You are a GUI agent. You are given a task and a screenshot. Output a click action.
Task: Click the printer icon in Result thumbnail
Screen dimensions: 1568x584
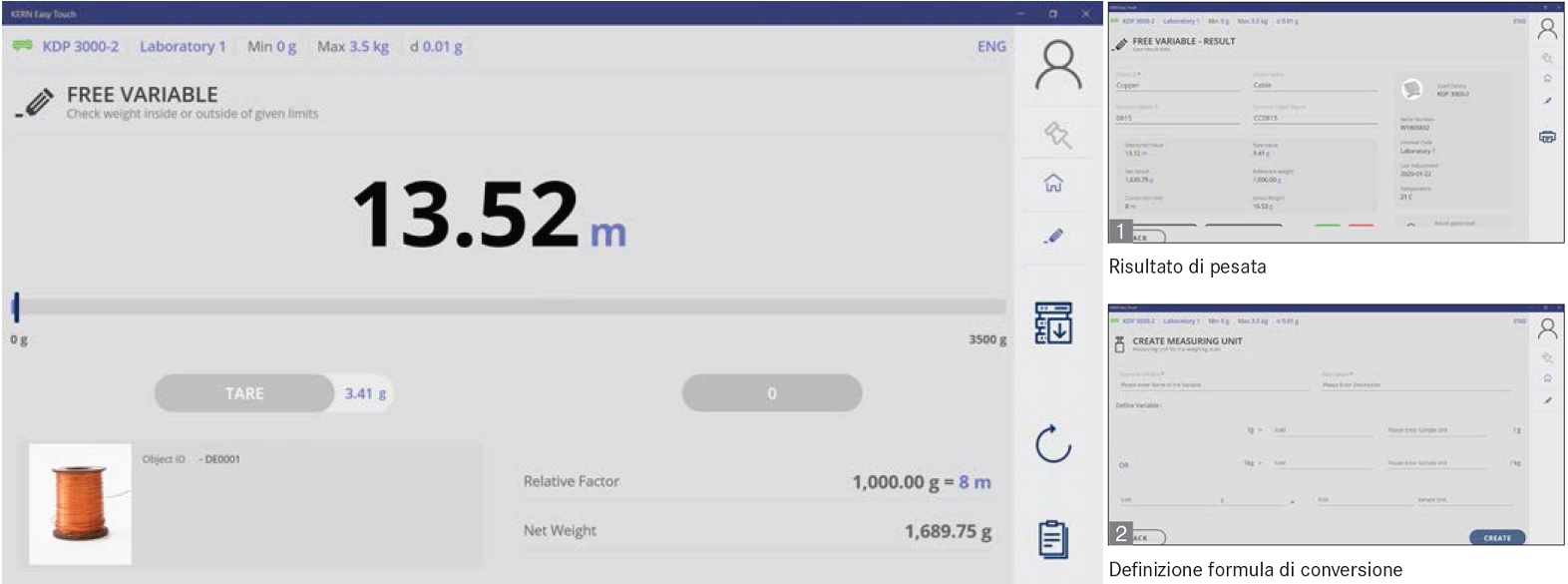point(1547,137)
